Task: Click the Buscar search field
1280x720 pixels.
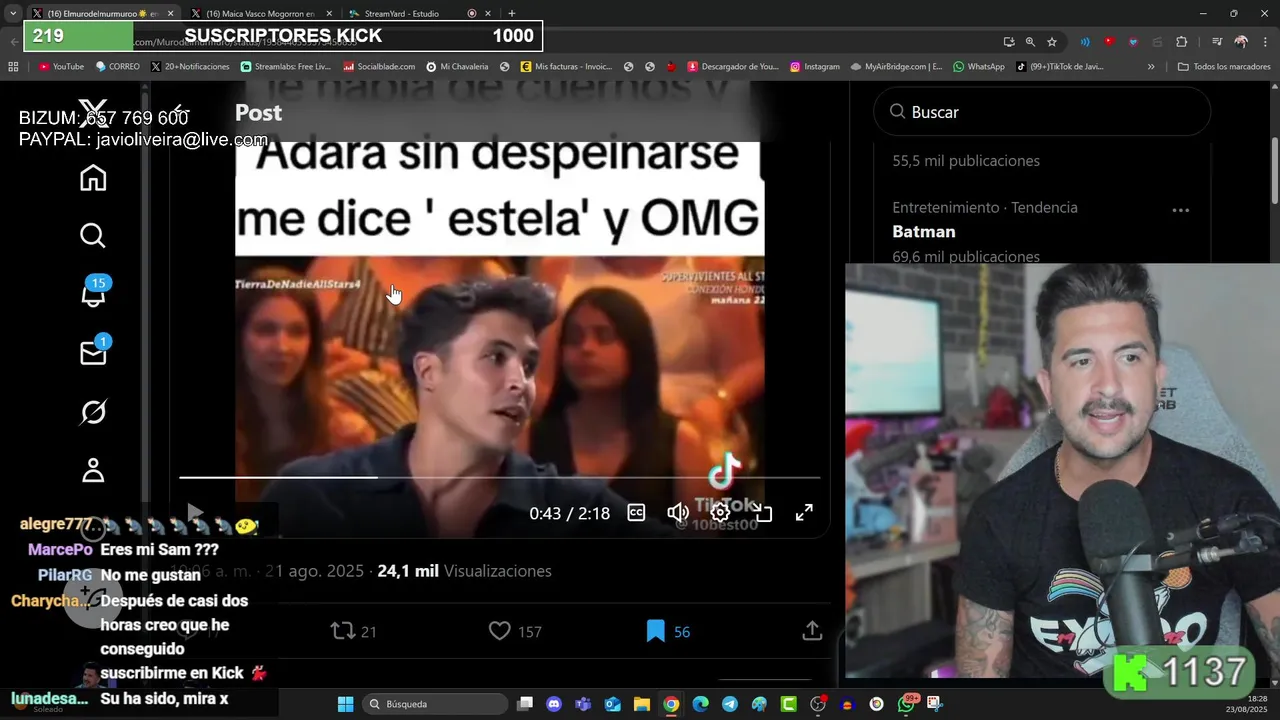Action: [x=1042, y=112]
